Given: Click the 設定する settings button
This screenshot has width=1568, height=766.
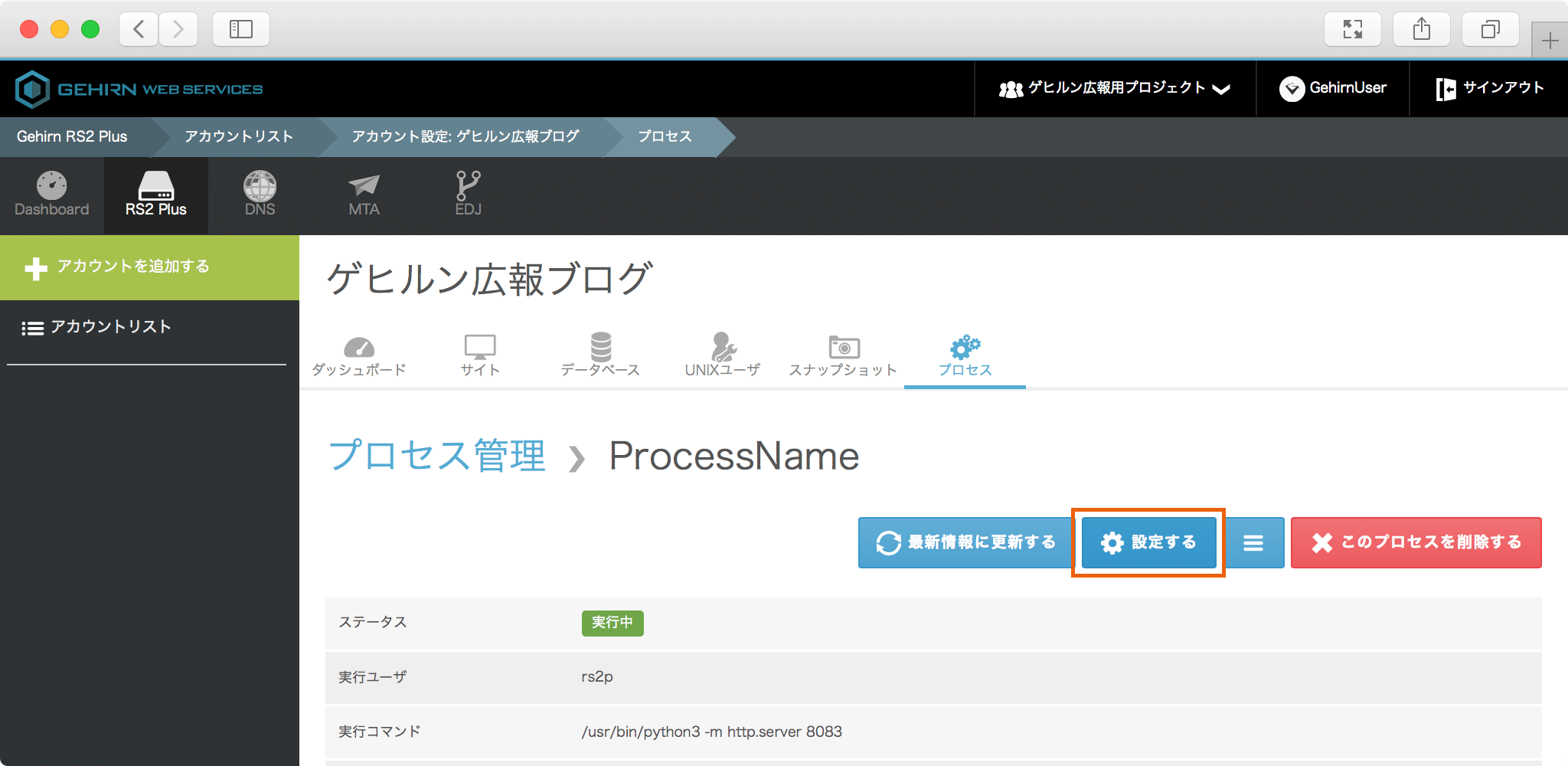Looking at the screenshot, I should click(1148, 543).
